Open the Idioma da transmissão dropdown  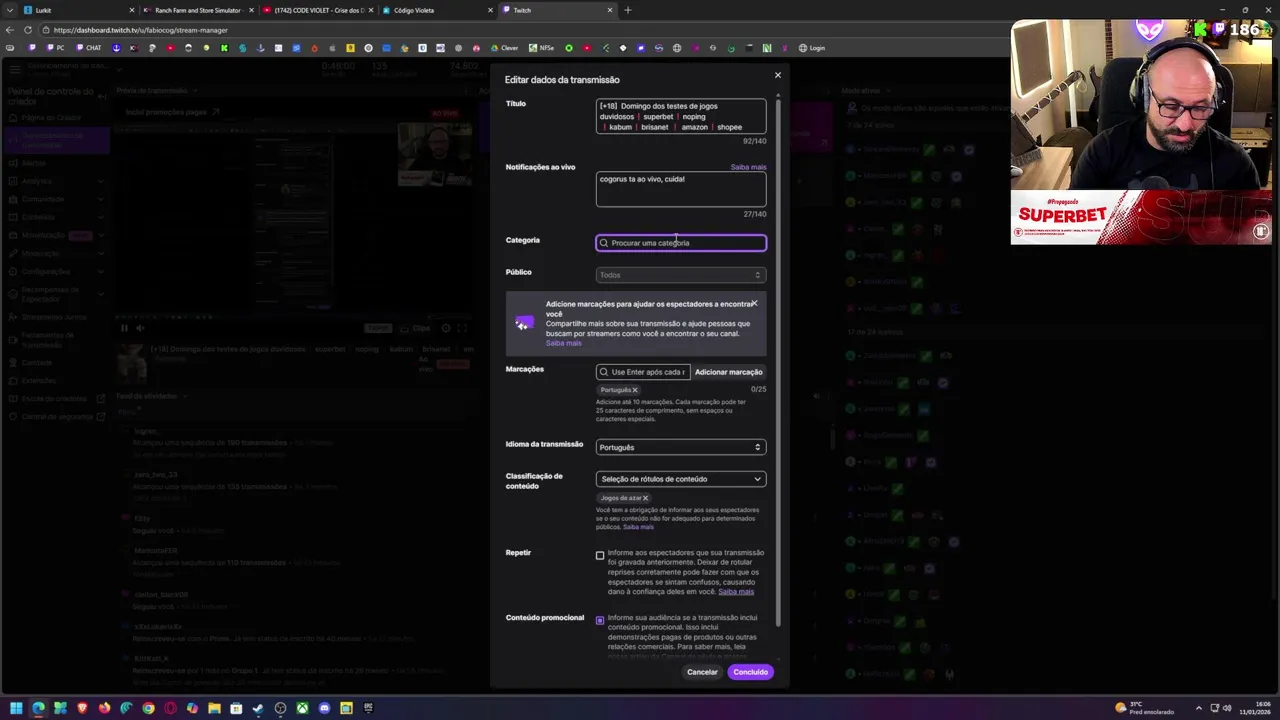(x=681, y=447)
